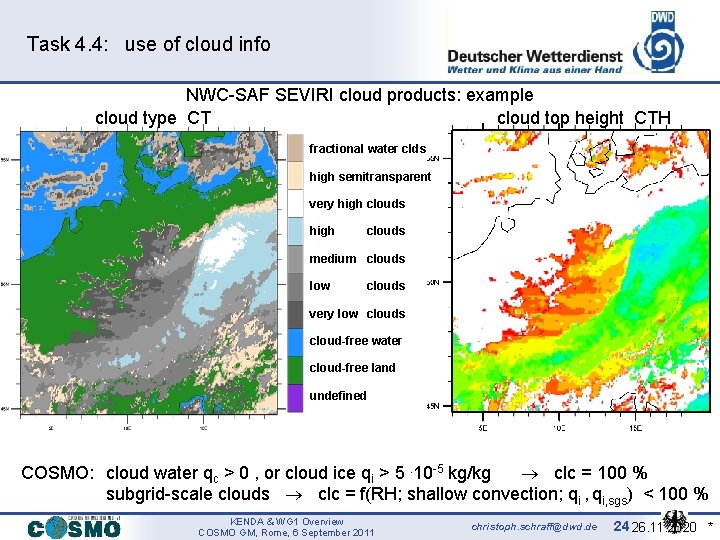Click the 'undefined' legend label
The image size is (720, 540).
point(338,395)
